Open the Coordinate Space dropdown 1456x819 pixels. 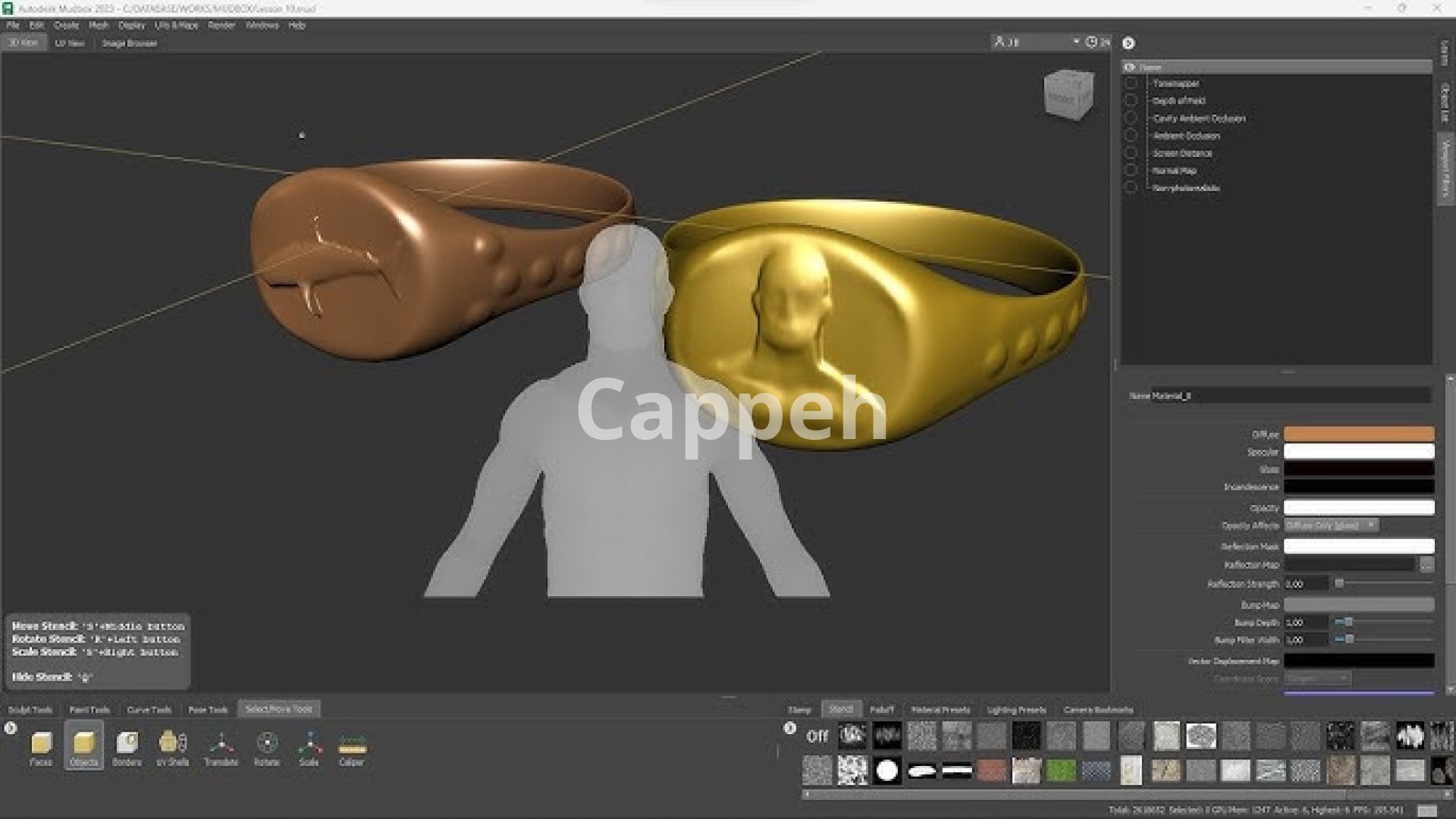(x=1317, y=679)
